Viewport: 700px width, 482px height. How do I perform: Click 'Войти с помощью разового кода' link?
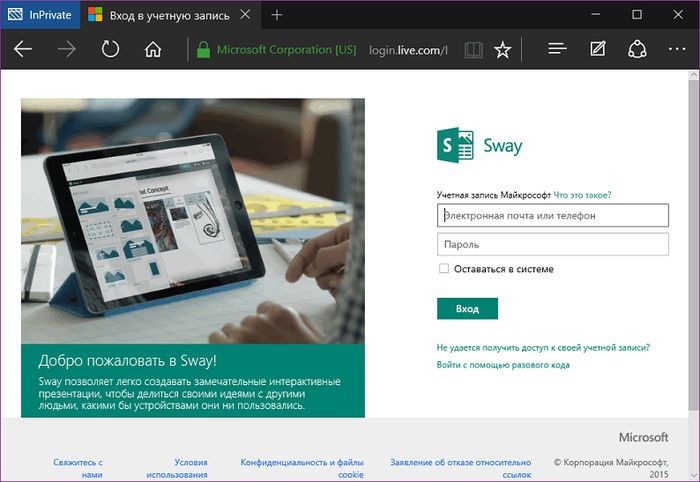(x=503, y=365)
